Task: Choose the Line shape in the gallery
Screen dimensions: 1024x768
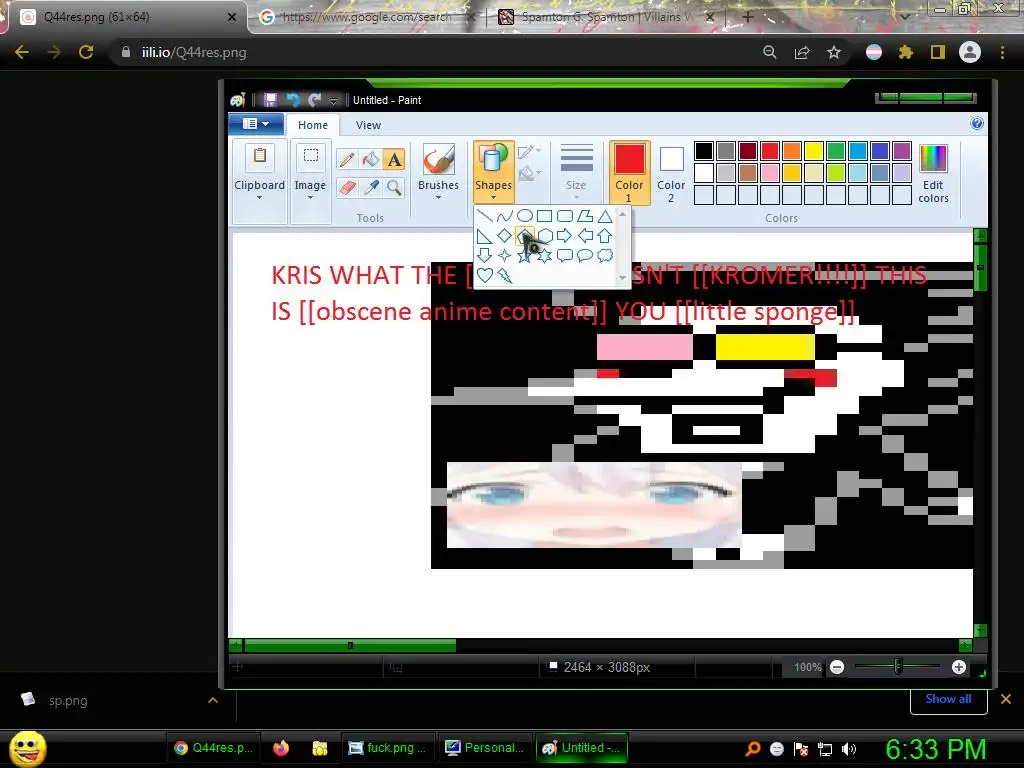Action: (485, 216)
